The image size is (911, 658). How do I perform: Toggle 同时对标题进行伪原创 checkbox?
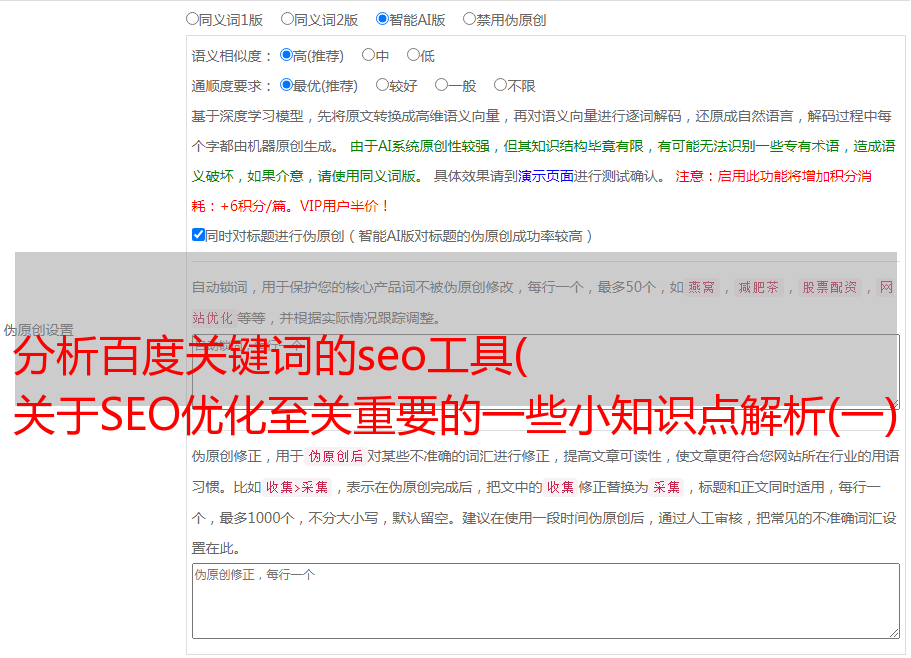tap(198, 235)
